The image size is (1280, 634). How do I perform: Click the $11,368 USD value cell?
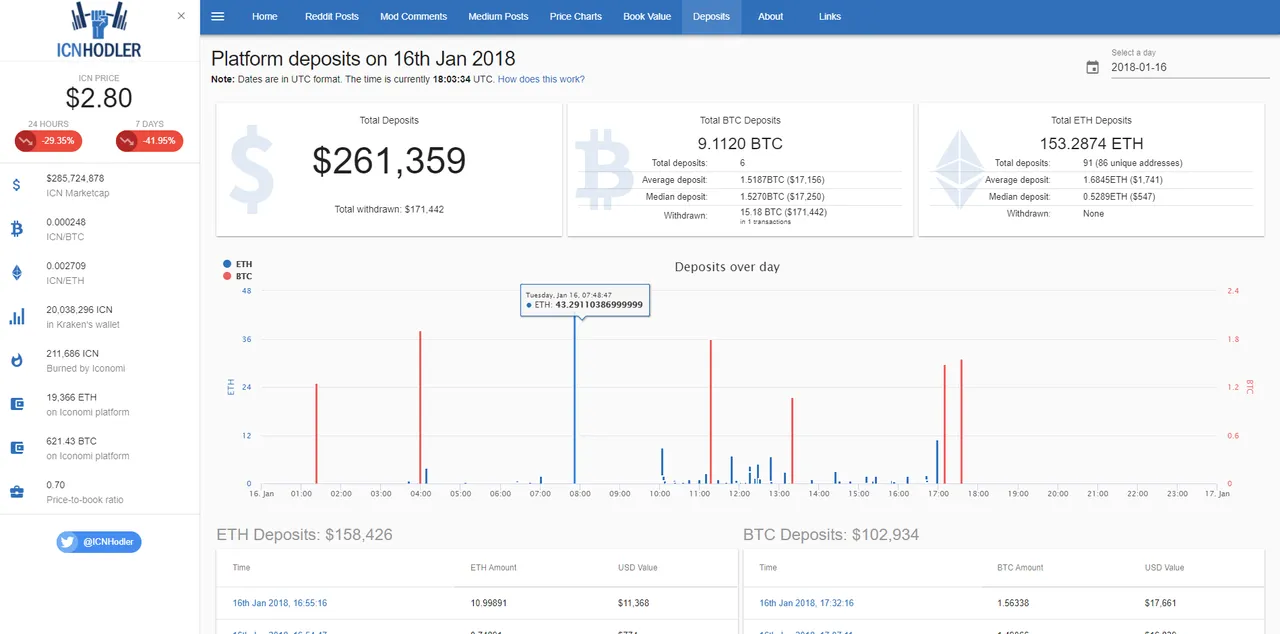point(634,603)
